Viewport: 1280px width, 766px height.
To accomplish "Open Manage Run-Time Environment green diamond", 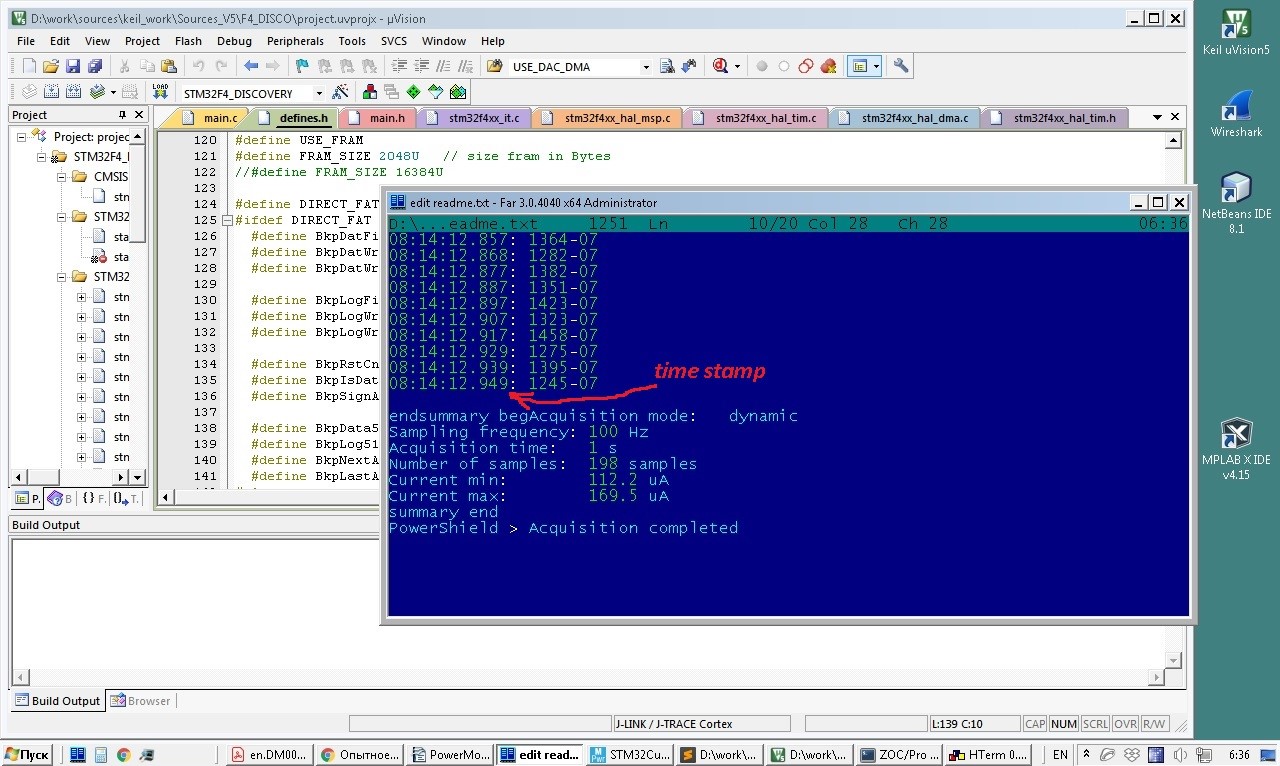I will click(413, 92).
